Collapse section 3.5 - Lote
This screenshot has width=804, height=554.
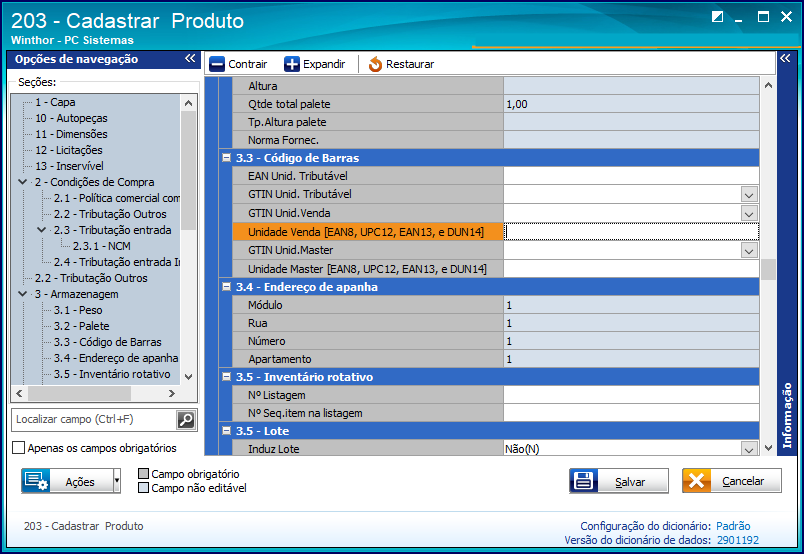point(226,430)
